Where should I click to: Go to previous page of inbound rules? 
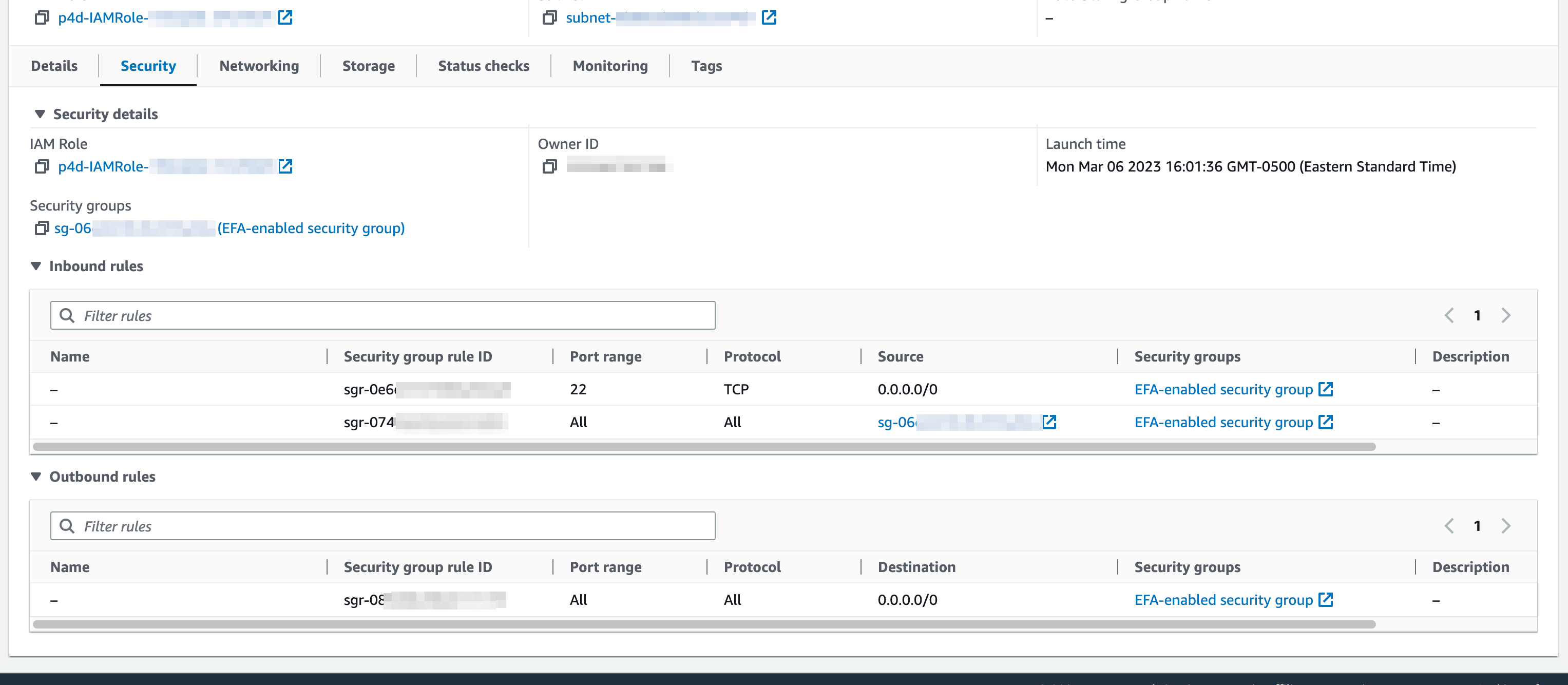[x=1449, y=315]
